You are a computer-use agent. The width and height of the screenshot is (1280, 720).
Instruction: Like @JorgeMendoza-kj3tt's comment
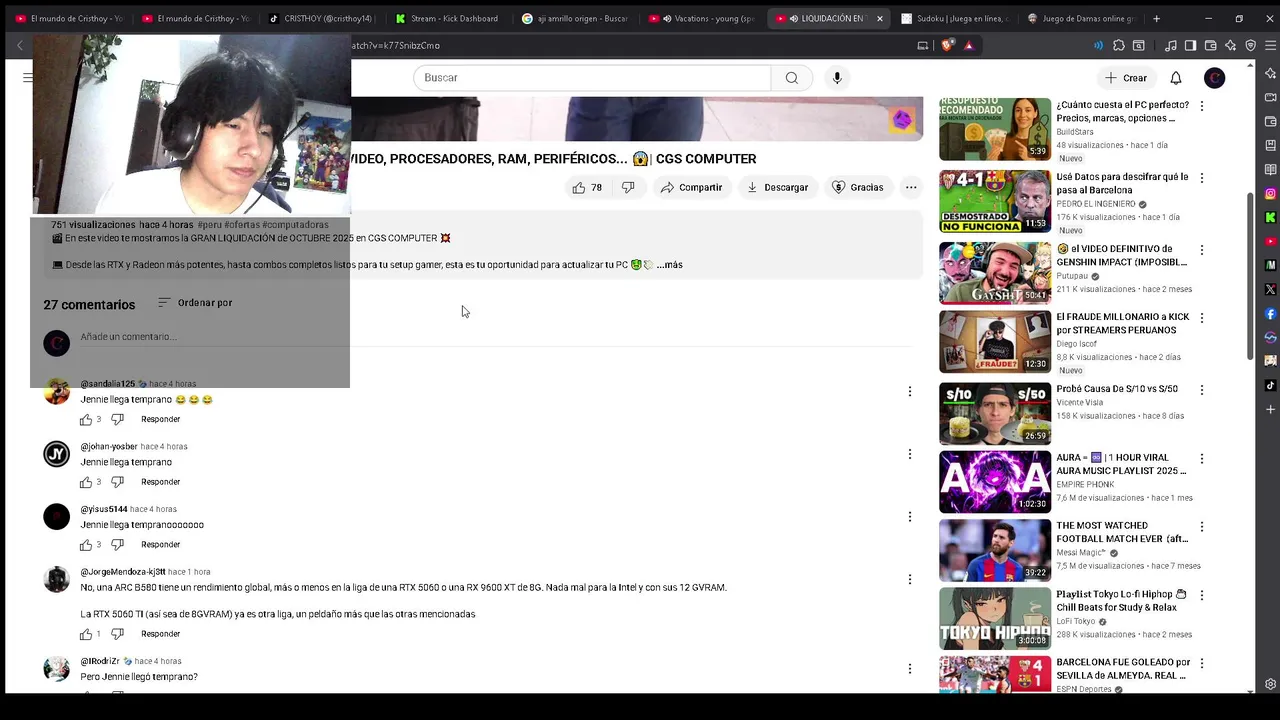click(86, 634)
